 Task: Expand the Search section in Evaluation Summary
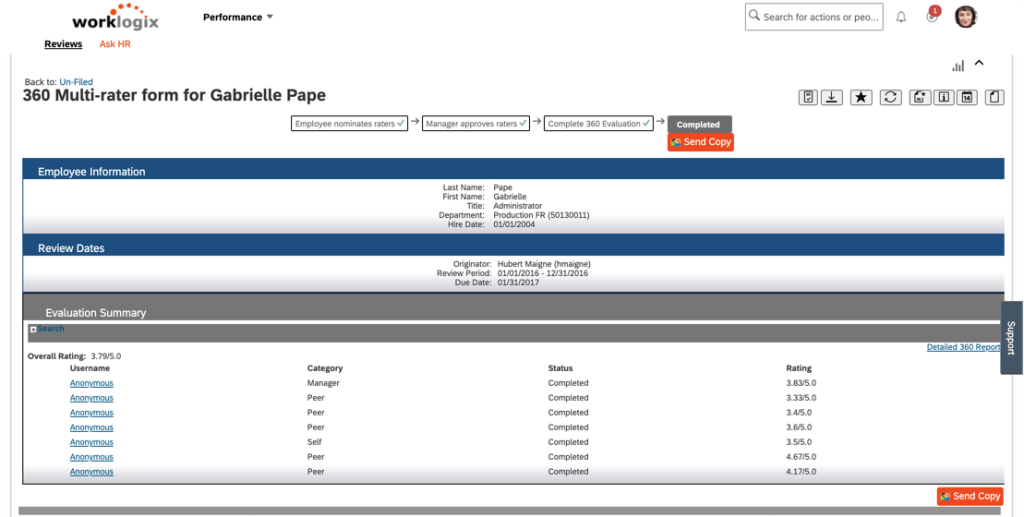click(x=33, y=329)
